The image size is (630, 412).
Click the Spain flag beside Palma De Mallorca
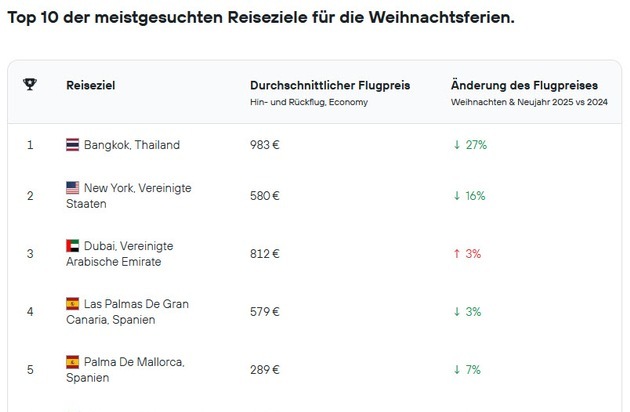click(x=72, y=361)
